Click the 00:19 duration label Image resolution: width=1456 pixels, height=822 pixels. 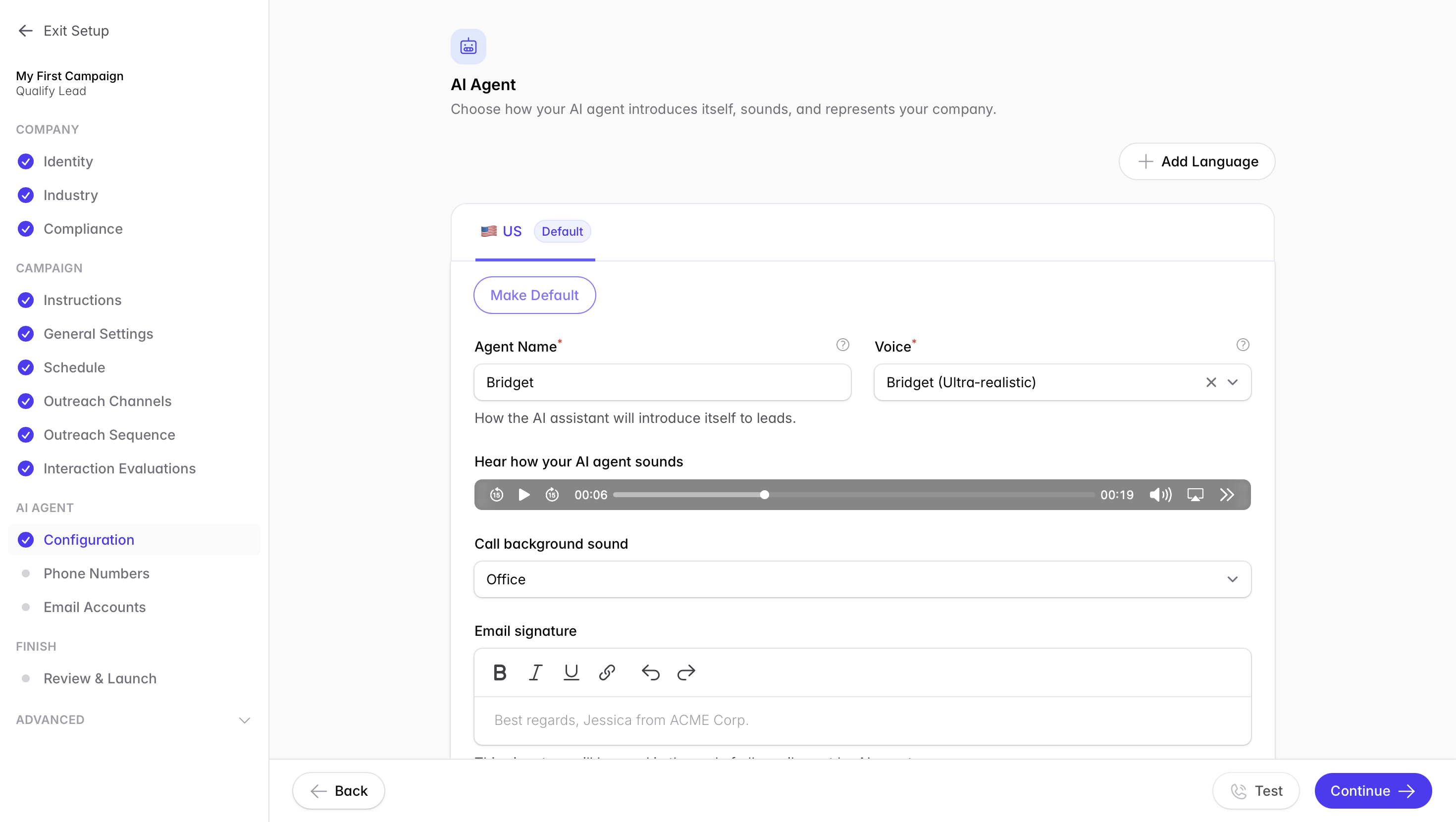[x=1116, y=495]
